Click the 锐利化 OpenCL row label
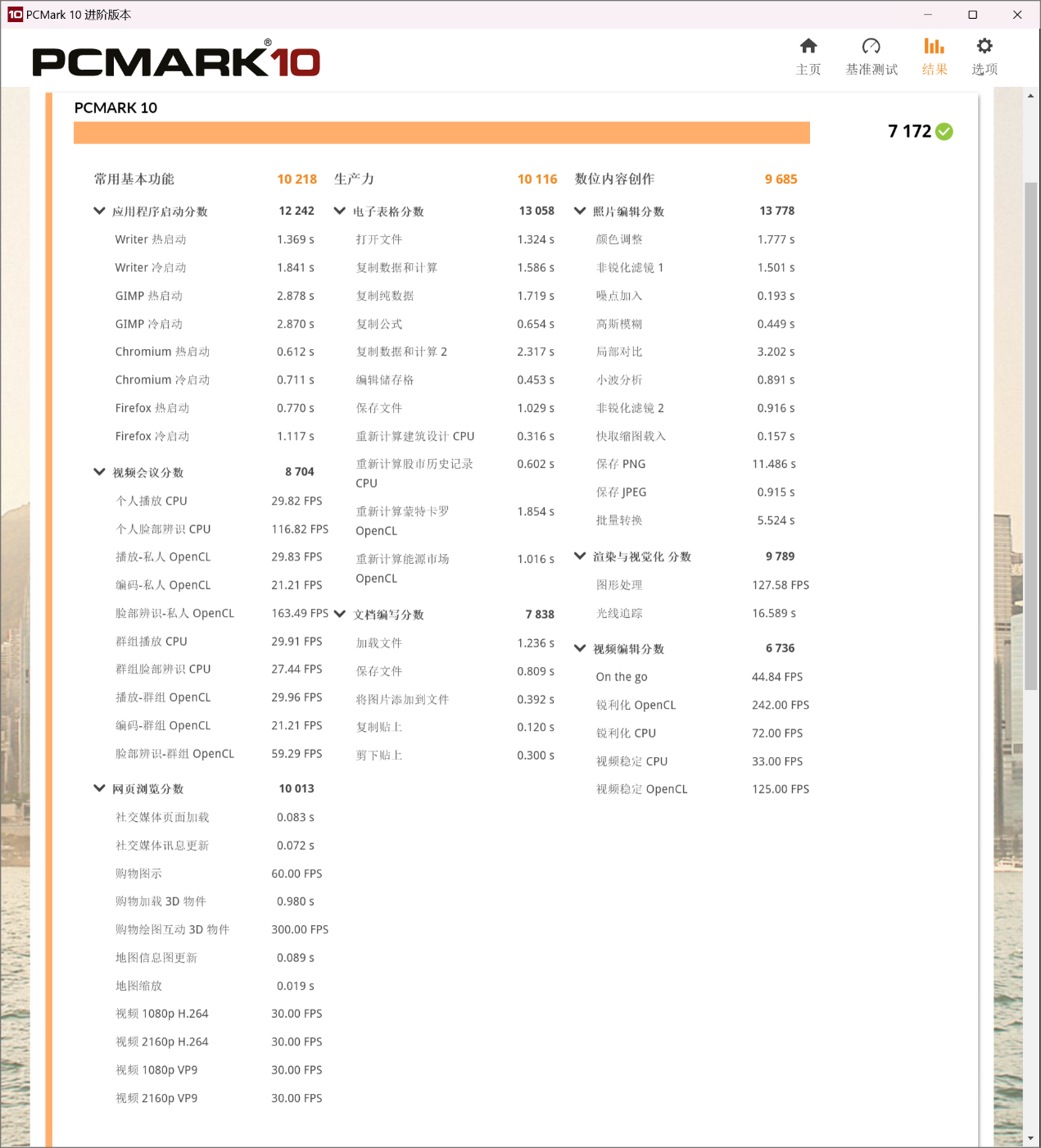Viewport: 1041px width, 1148px height. point(636,705)
